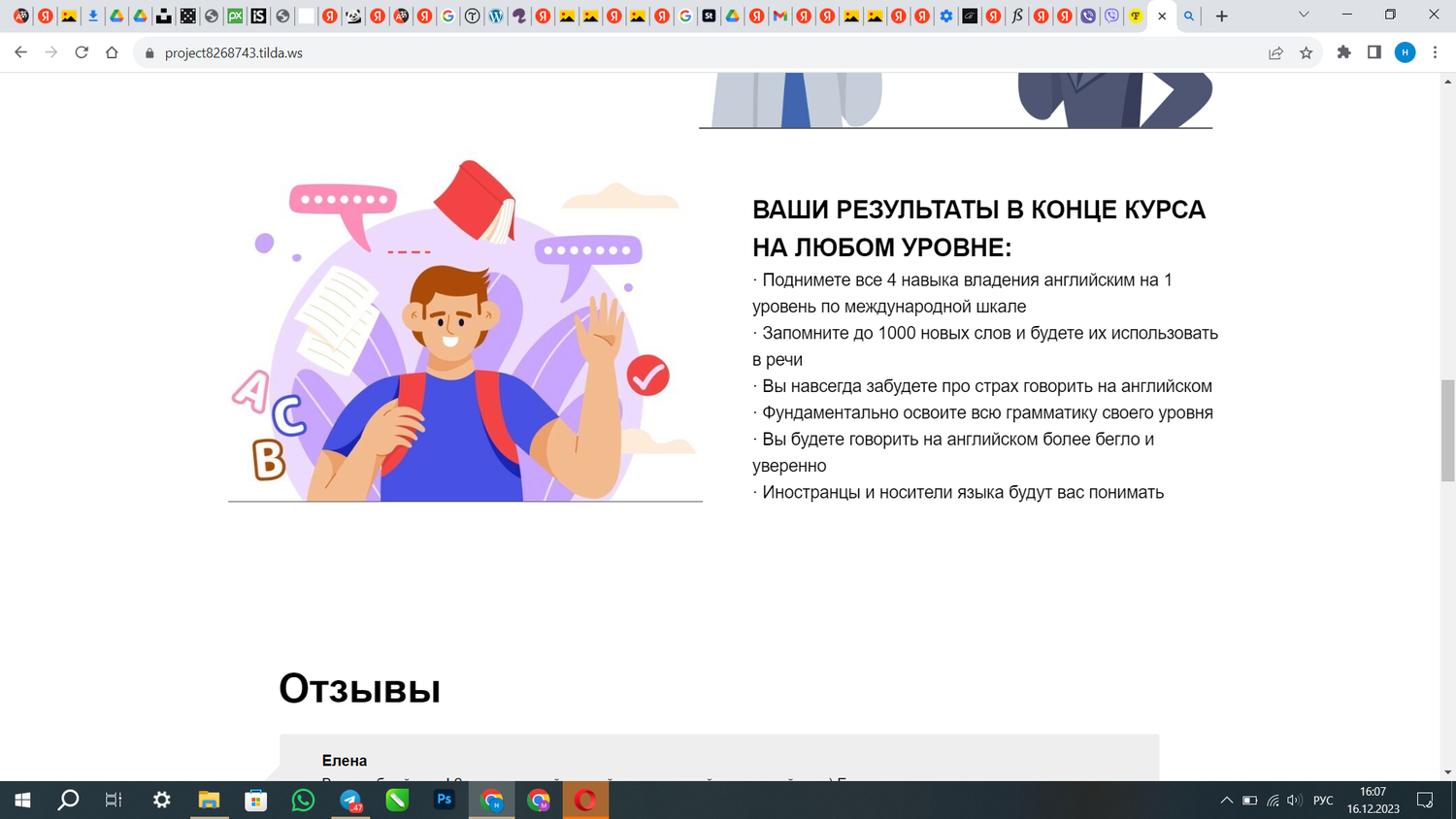Switch to the blue download-arrow tab
The image size is (1456, 819).
93,16
